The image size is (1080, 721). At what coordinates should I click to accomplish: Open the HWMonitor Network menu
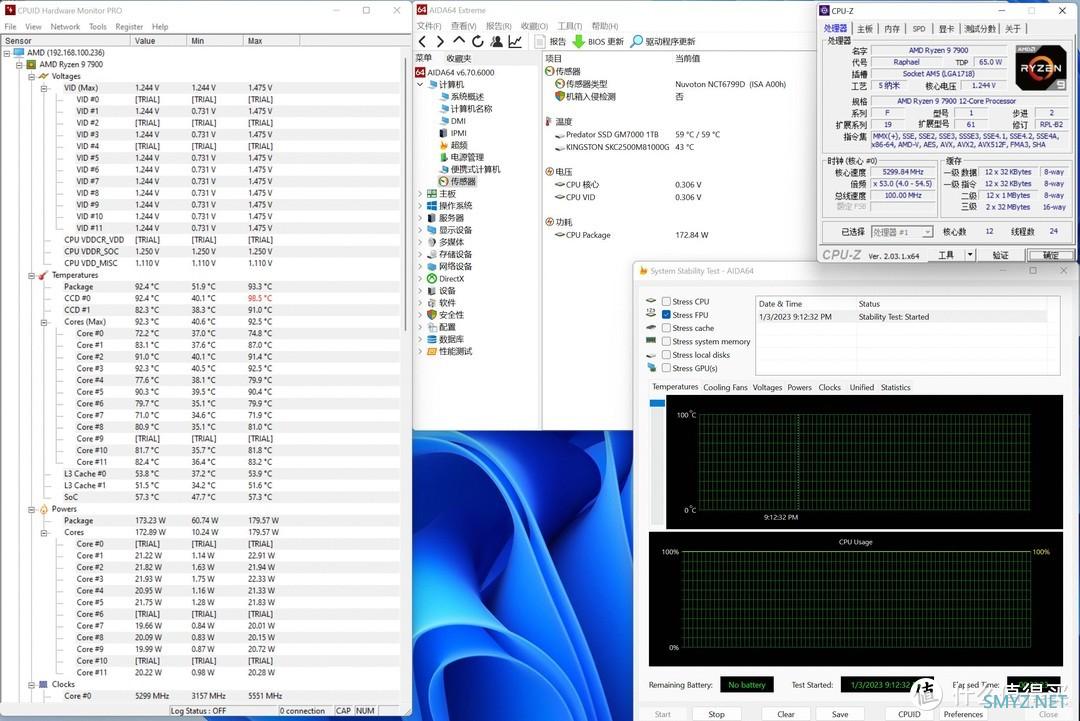65,27
